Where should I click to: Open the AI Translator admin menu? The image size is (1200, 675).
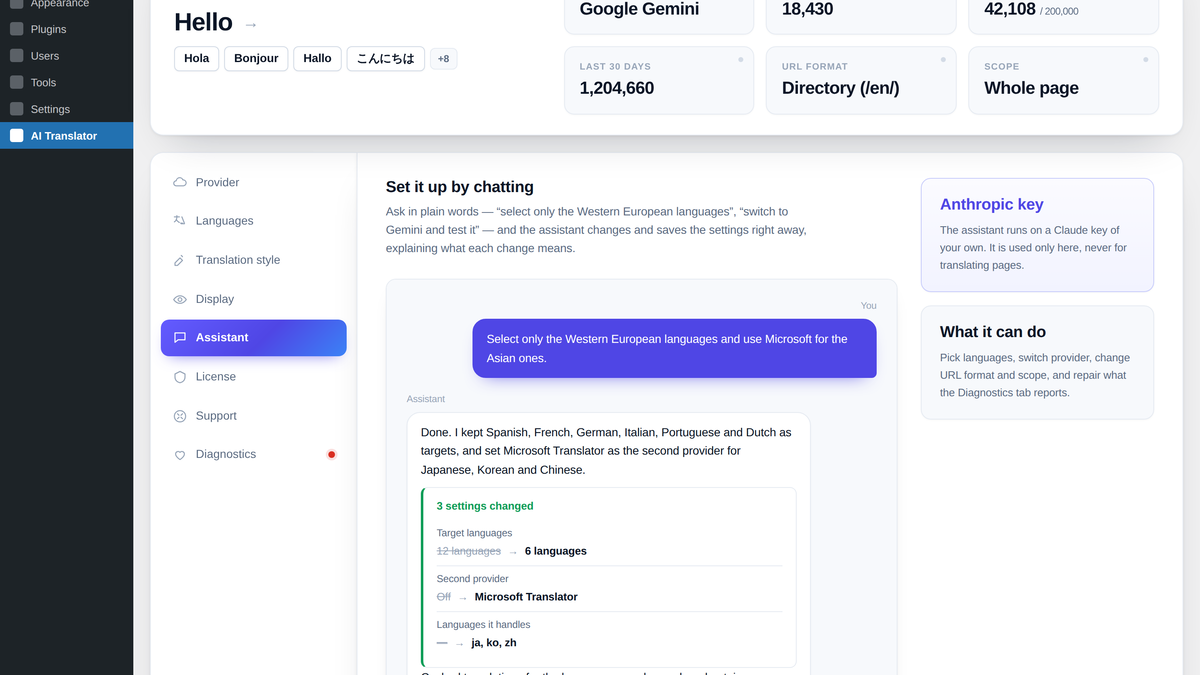[x=66, y=135]
